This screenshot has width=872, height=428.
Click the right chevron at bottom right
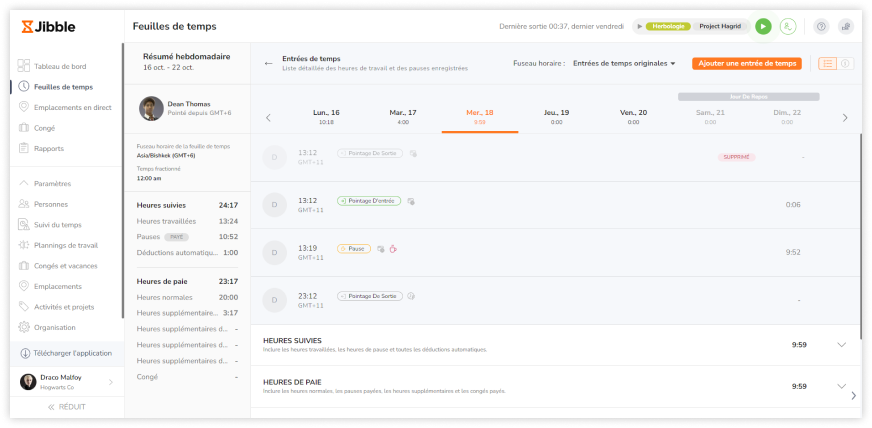click(854, 396)
